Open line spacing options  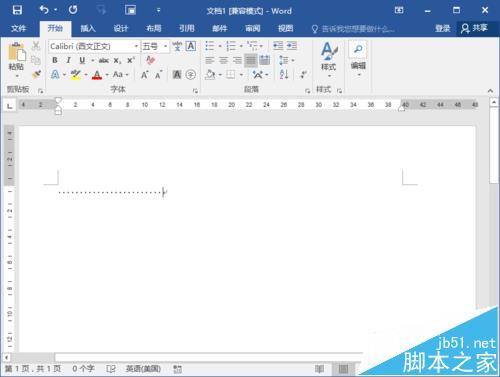point(286,60)
